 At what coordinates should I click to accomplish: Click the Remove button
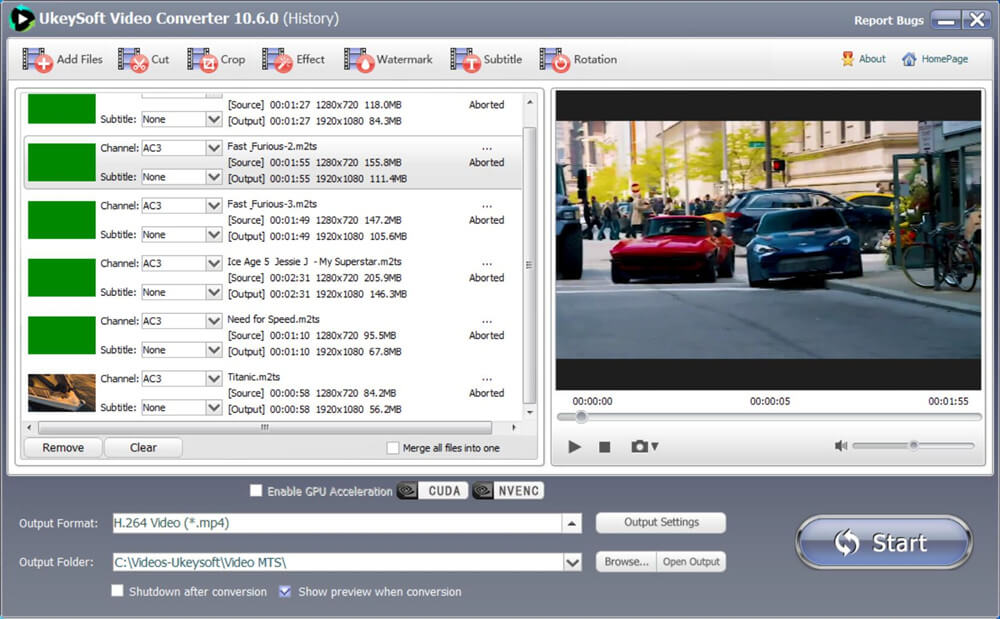click(x=63, y=448)
